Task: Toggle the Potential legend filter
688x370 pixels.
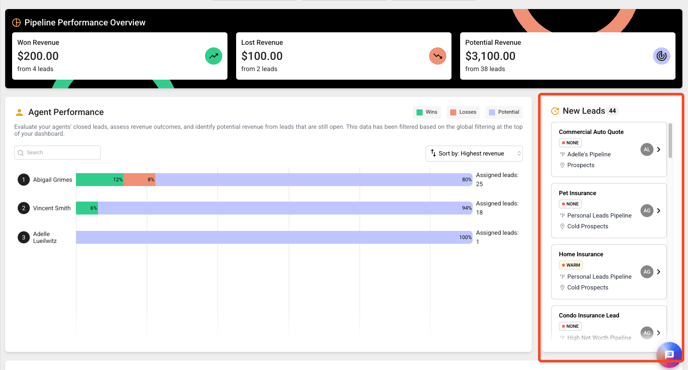Action: click(504, 112)
